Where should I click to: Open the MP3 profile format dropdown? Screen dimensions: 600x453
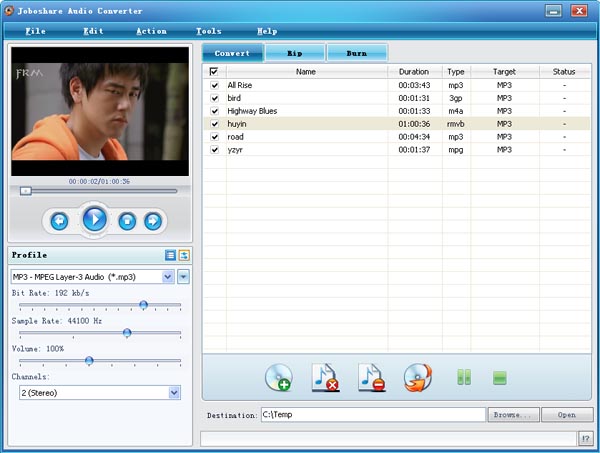click(x=168, y=277)
